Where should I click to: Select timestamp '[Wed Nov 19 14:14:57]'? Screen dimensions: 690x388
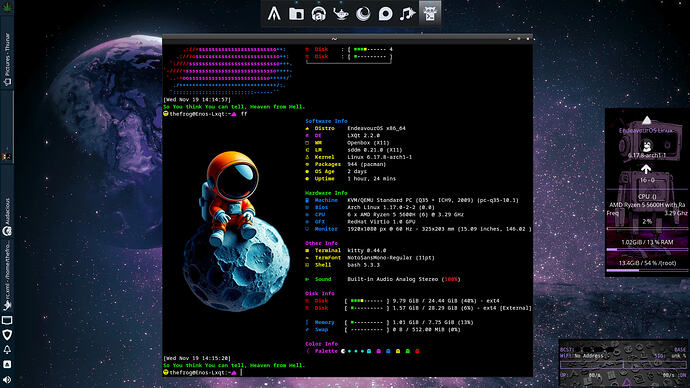point(197,100)
